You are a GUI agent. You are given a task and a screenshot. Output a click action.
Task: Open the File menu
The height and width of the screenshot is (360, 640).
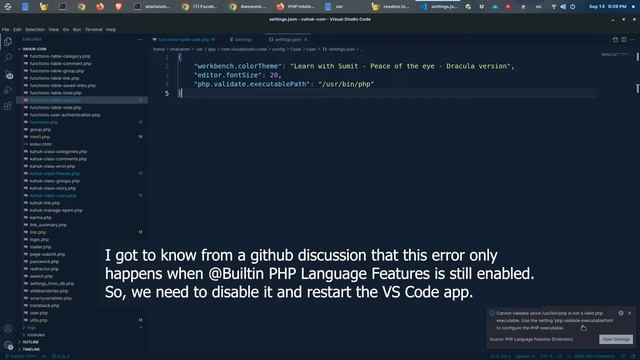(5, 30)
